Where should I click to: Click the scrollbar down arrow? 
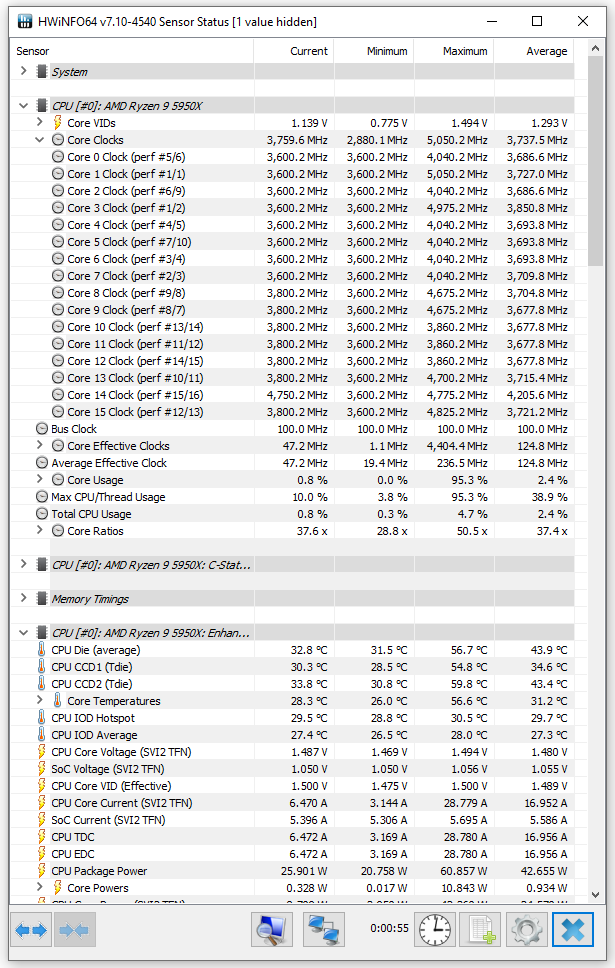coord(596,895)
